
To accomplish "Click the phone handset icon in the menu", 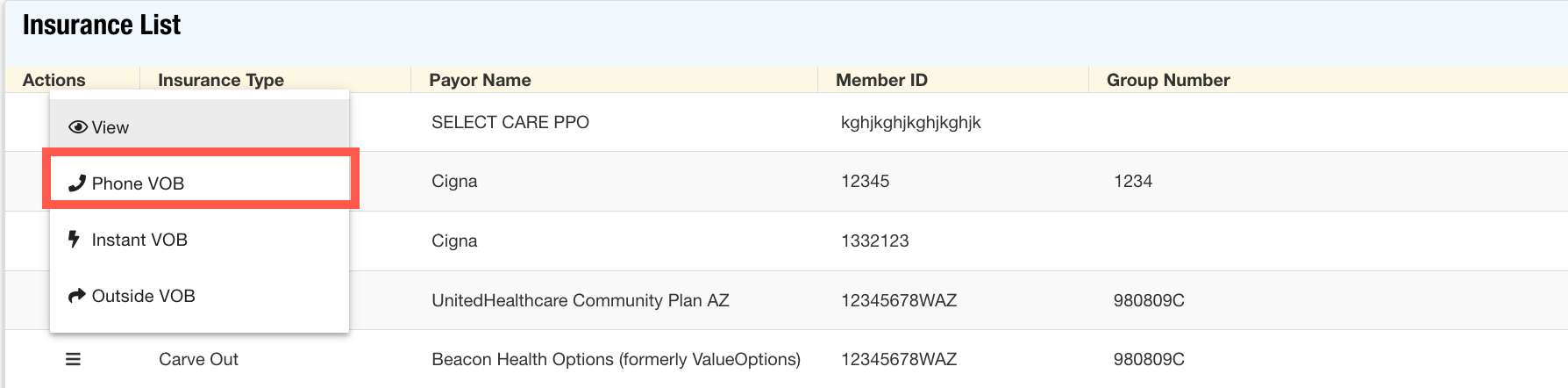I will (x=77, y=183).
